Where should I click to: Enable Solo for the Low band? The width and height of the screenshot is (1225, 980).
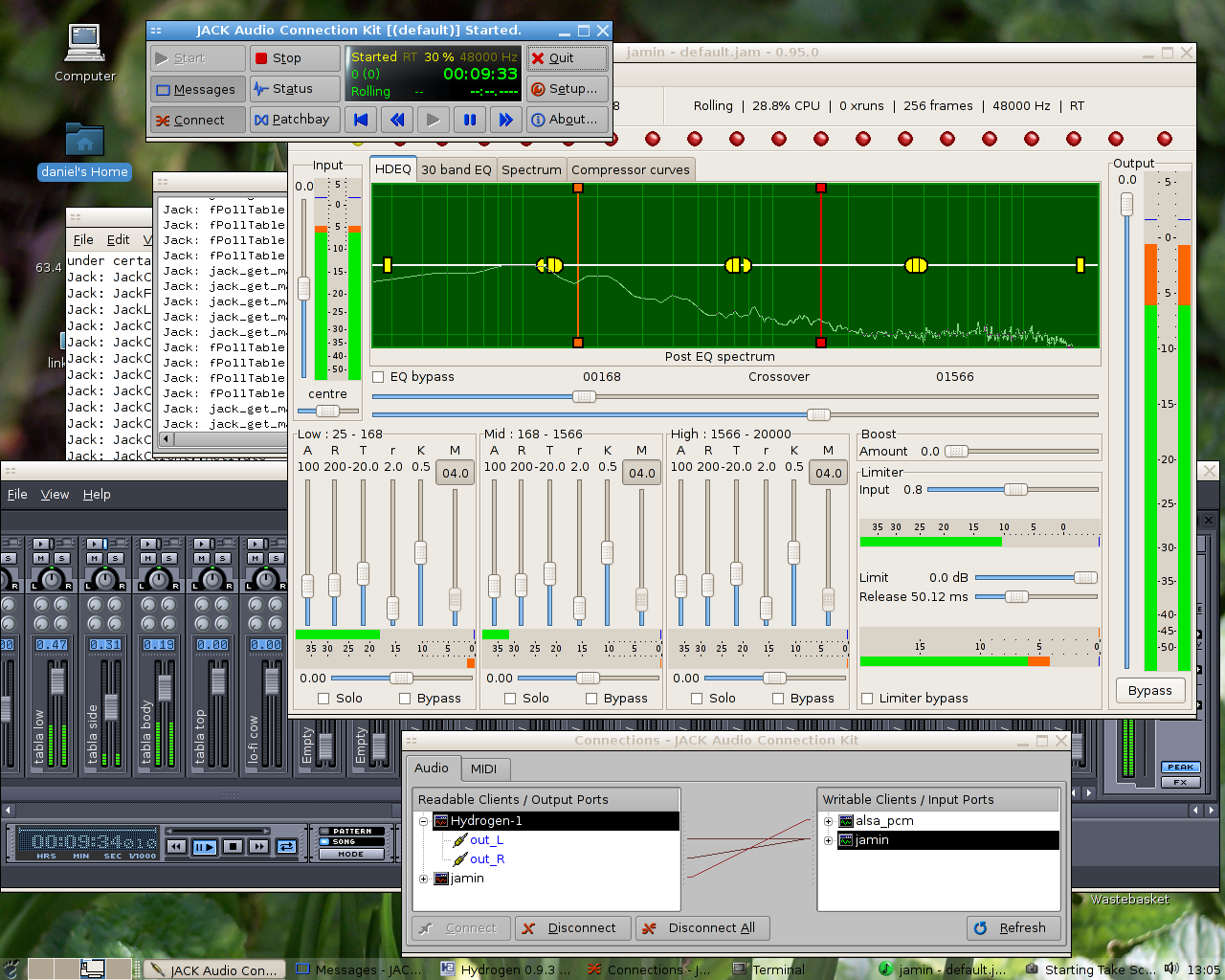[323, 699]
